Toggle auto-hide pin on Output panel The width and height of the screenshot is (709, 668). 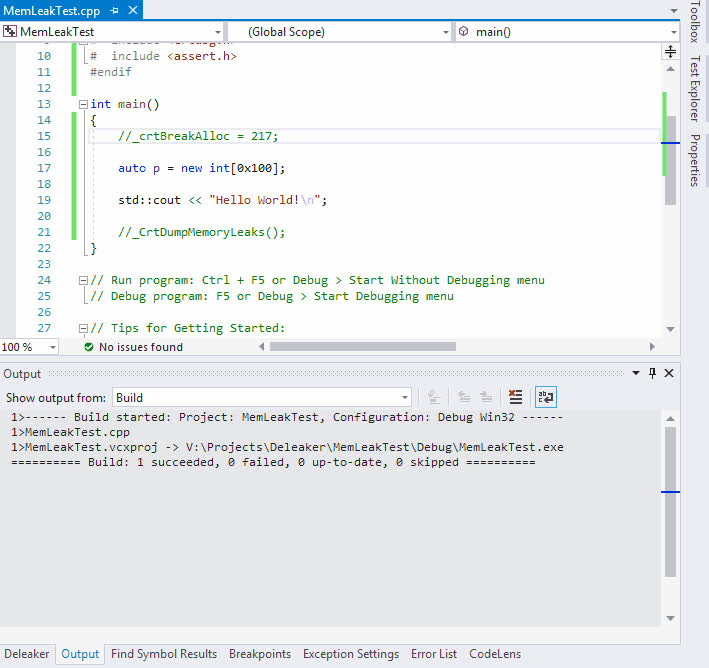click(653, 373)
